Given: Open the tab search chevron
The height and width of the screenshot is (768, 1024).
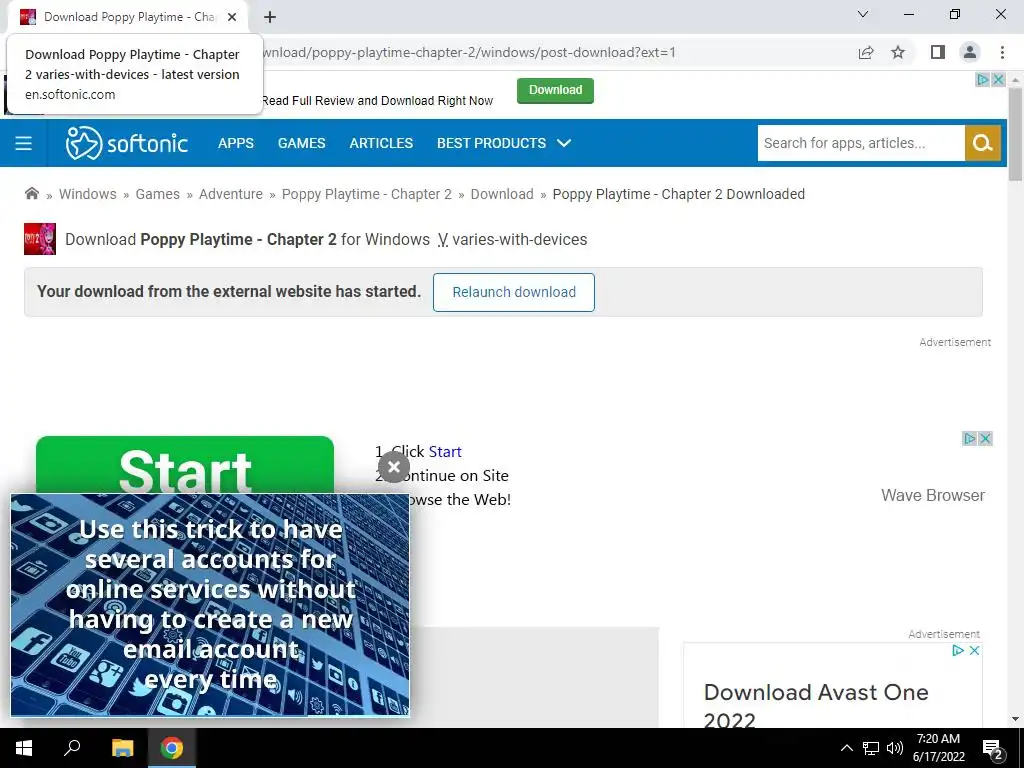Looking at the screenshot, I should pyautogui.click(x=863, y=14).
